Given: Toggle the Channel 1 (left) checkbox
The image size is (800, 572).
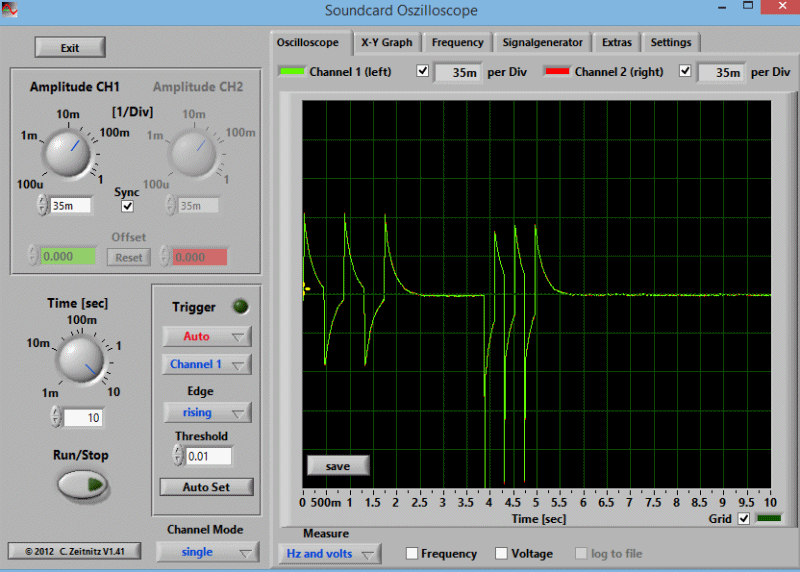Looking at the screenshot, I should click(x=422, y=70).
